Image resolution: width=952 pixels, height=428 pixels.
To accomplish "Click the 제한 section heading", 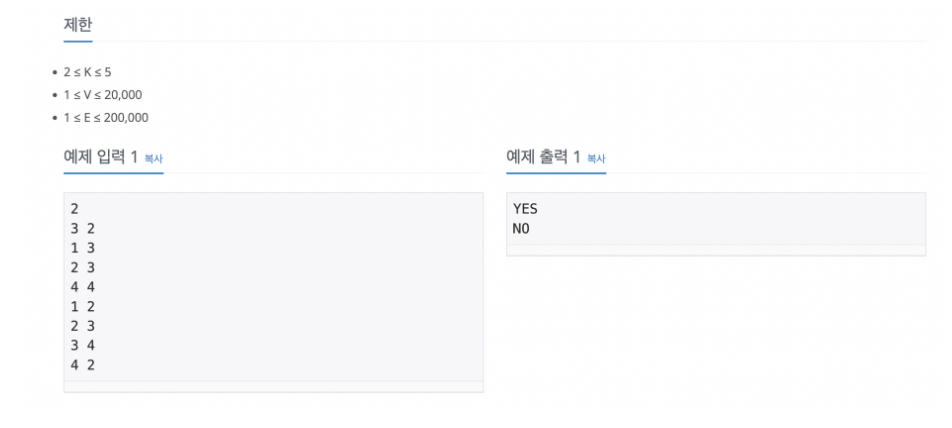I will (78, 25).
